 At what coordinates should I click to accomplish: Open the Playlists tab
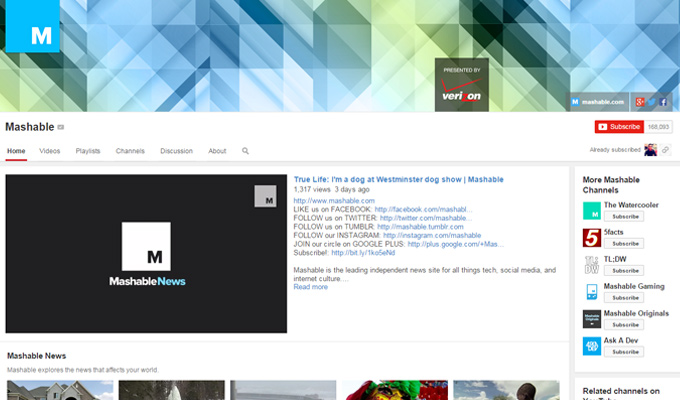[x=88, y=151]
